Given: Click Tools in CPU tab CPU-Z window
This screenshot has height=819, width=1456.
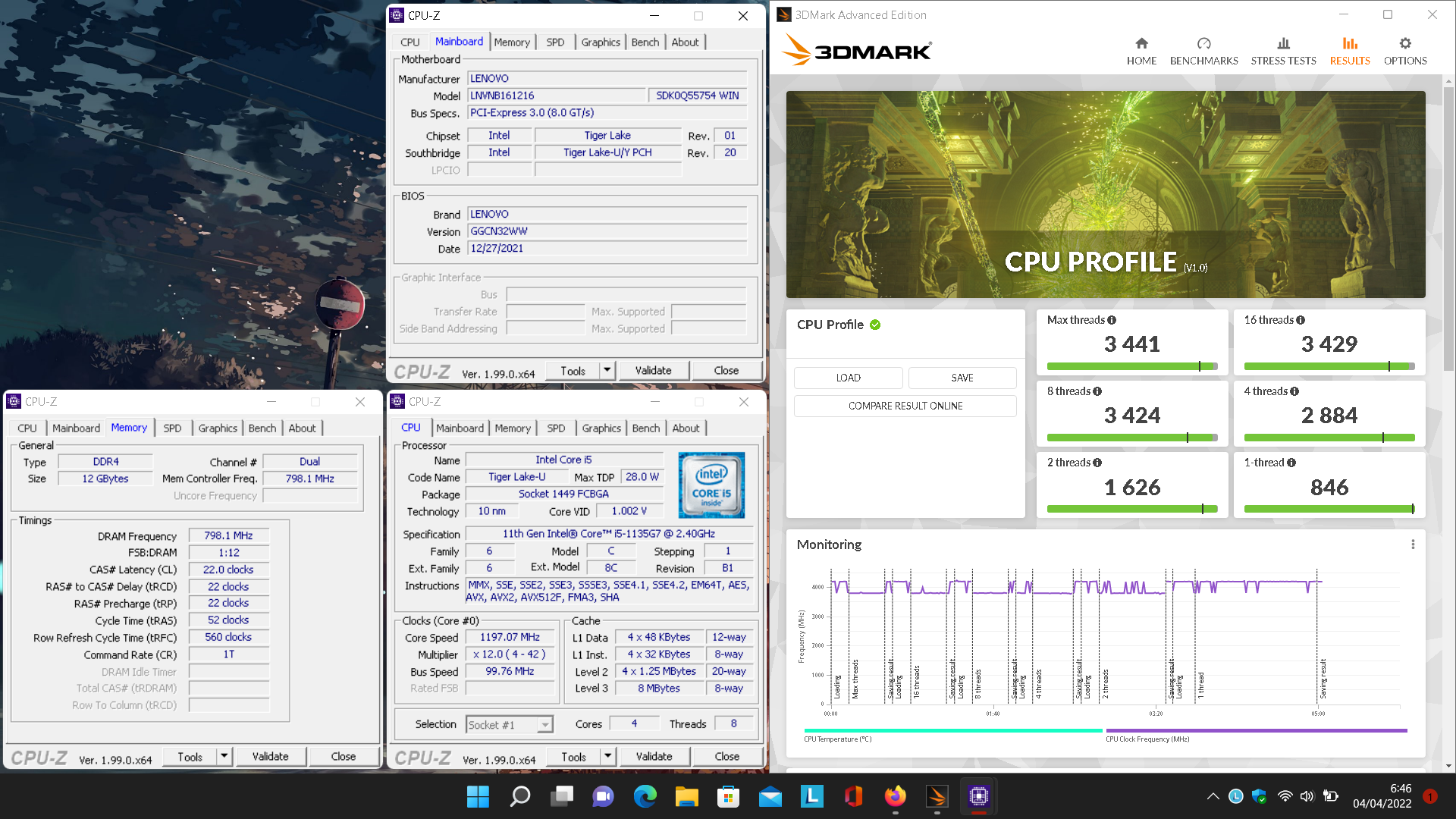Looking at the screenshot, I should 573,756.
